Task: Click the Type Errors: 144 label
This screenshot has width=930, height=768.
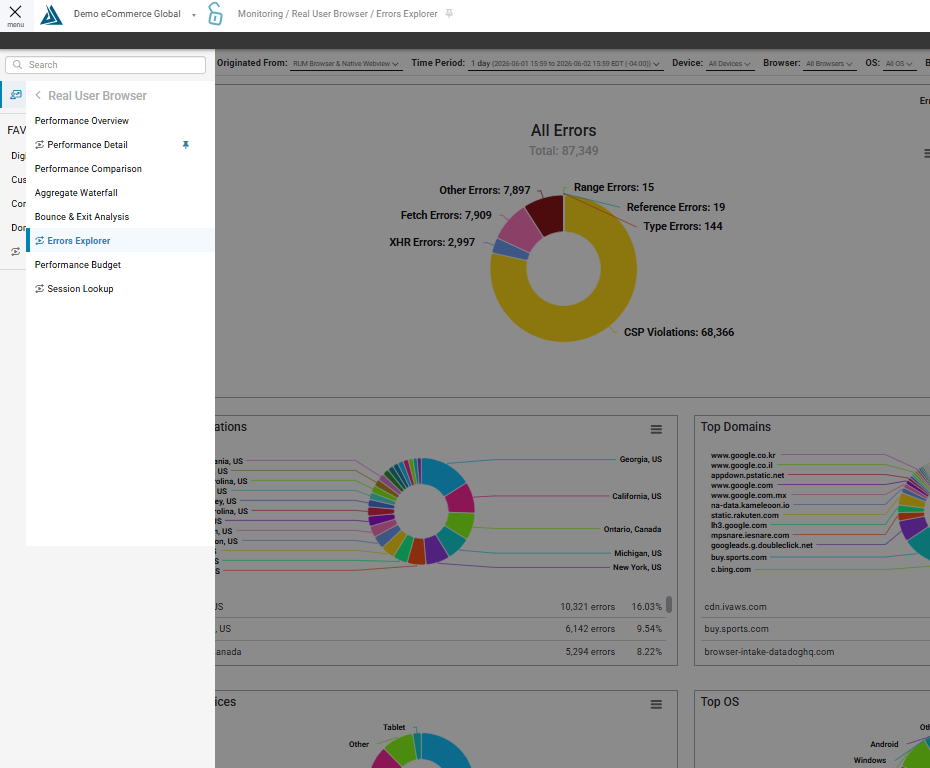Action: click(683, 226)
